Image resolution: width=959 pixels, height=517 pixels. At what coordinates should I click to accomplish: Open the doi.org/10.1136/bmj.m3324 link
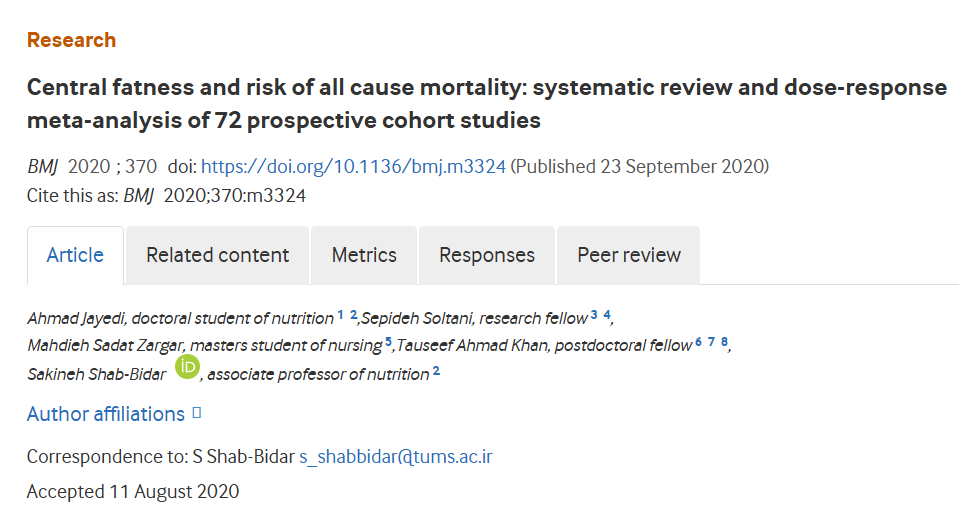pos(354,166)
